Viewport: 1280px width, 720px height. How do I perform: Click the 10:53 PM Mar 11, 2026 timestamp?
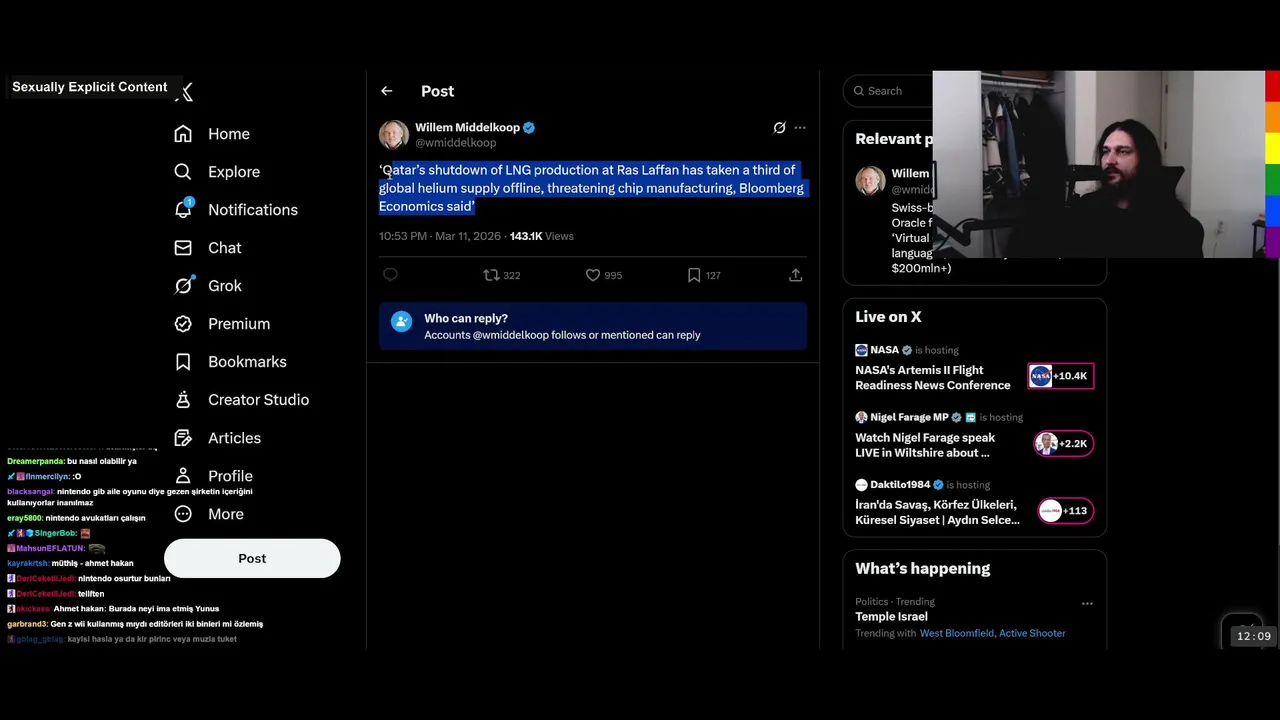[x=440, y=236]
